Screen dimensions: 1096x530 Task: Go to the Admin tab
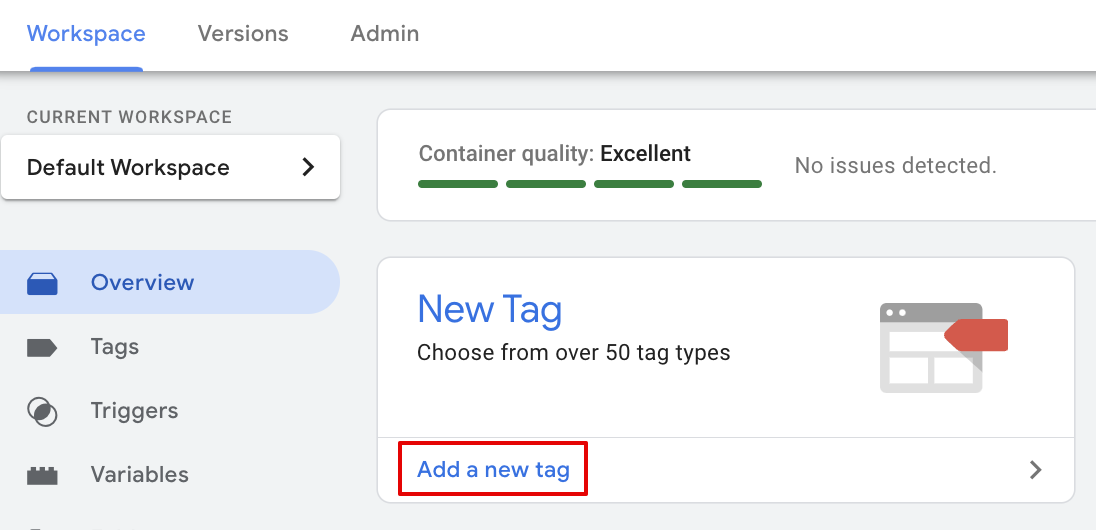tap(385, 34)
